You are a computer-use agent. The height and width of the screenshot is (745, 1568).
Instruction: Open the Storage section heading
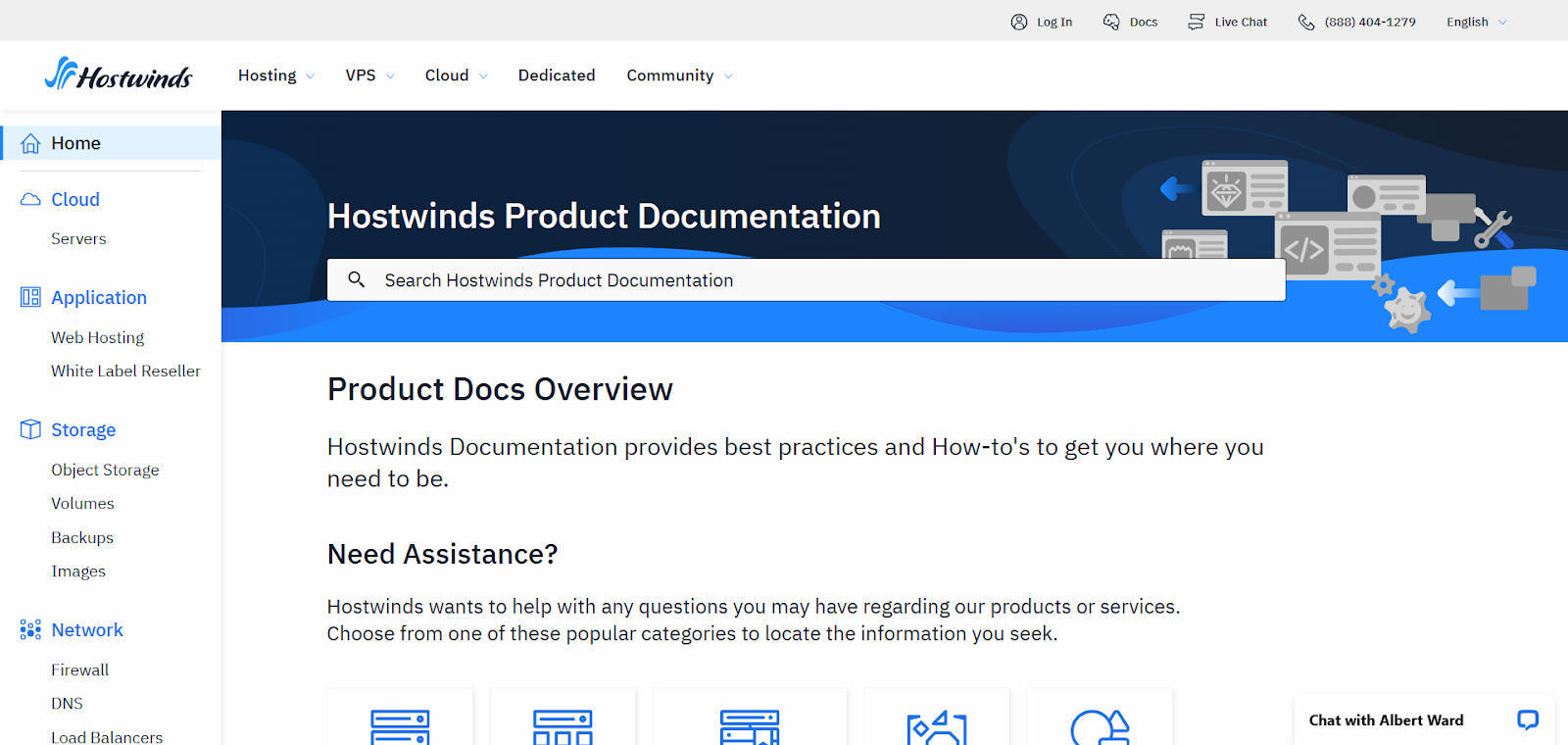(83, 429)
